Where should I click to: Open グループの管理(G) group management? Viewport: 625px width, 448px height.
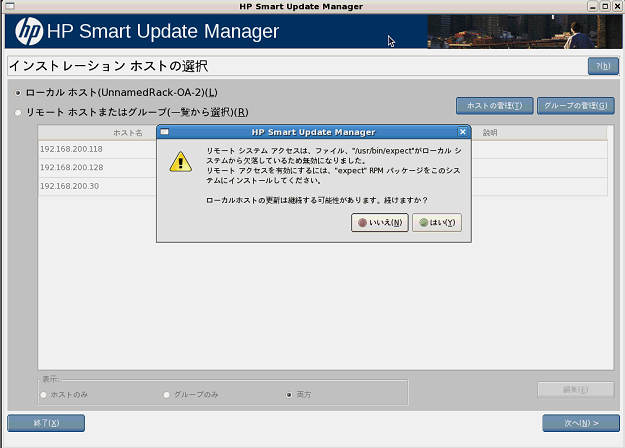pyautogui.click(x=575, y=105)
